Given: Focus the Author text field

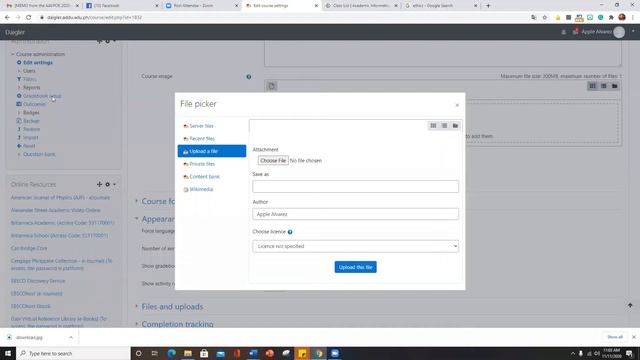Looking at the screenshot, I should pyautogui.click(x=355, y=214).
